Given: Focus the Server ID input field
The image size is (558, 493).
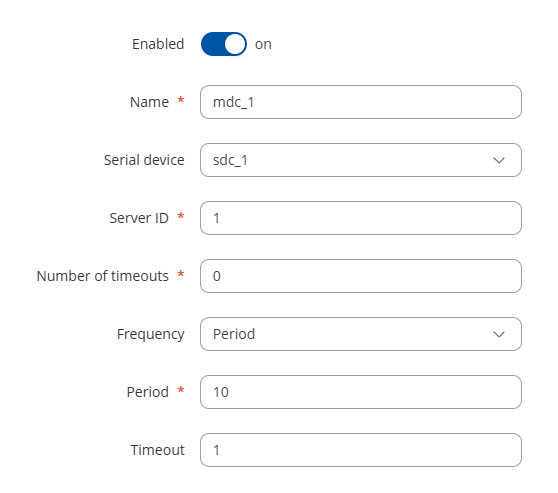Looking at the screenshot, I should (361, 218).
